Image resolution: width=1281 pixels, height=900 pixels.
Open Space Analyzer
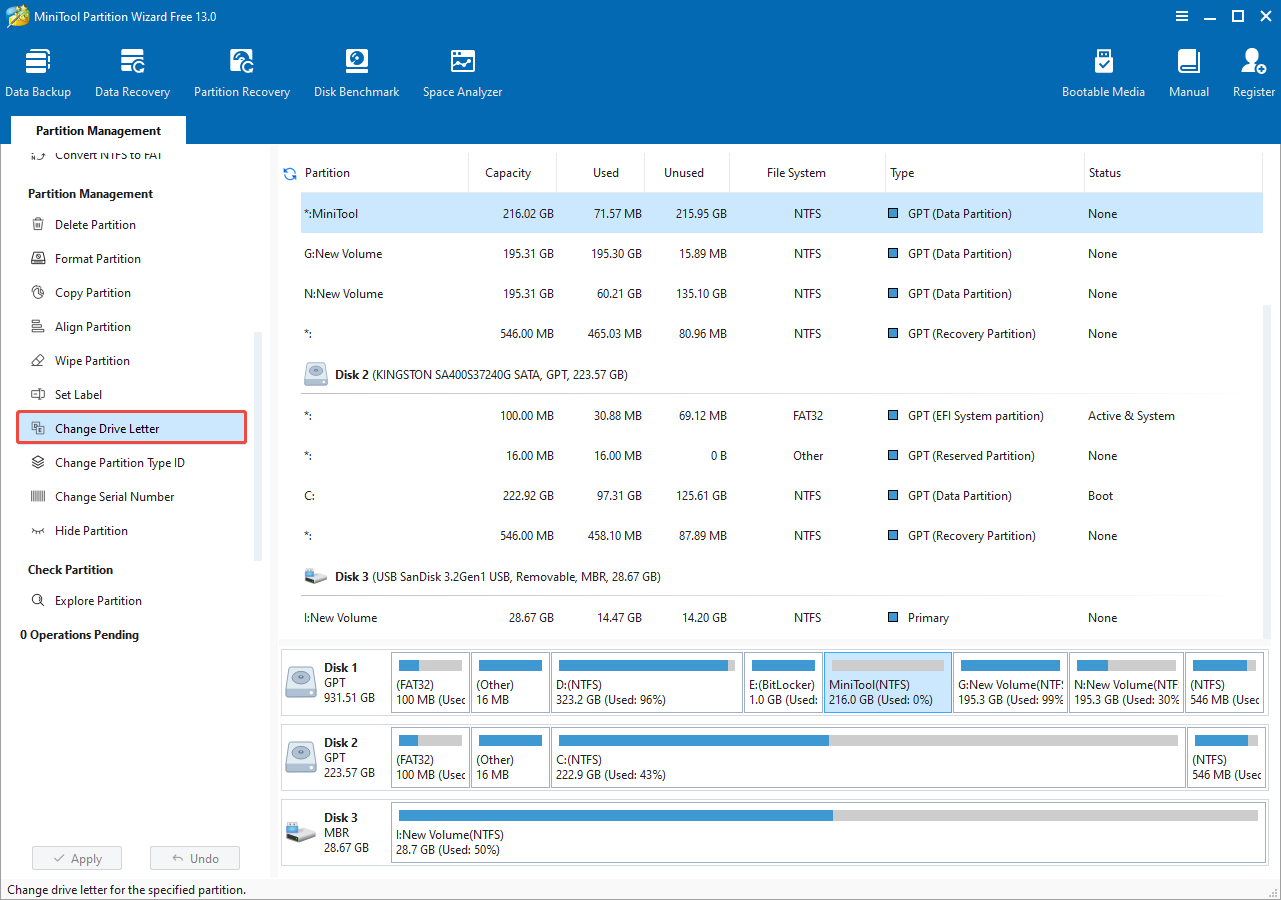[462, 73]
